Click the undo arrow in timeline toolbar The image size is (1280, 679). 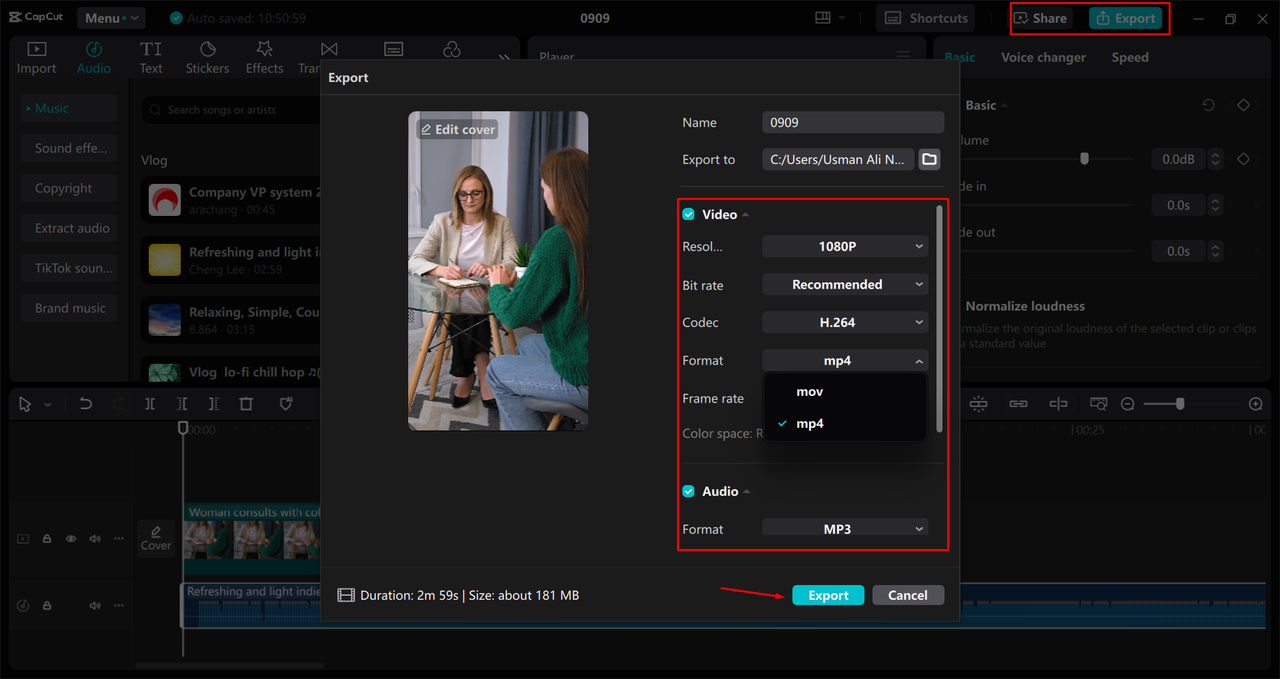pos(86,404)
